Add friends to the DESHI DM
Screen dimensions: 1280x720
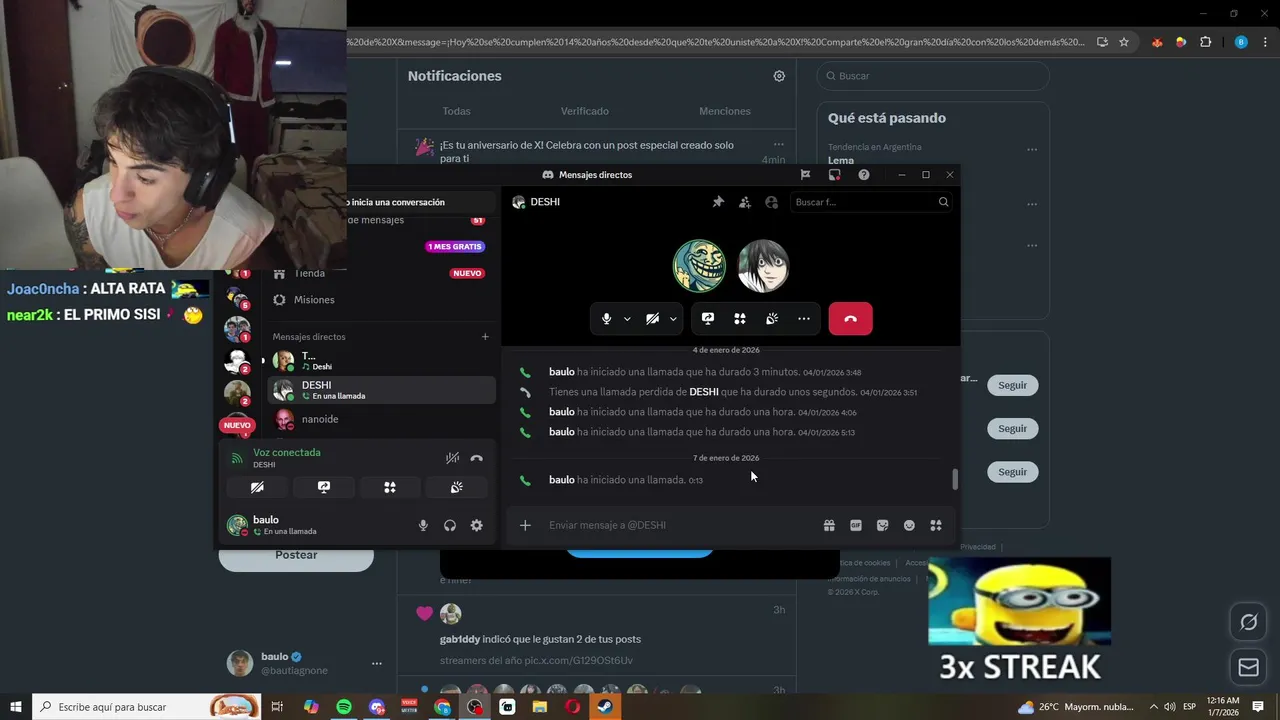[745, 202]
